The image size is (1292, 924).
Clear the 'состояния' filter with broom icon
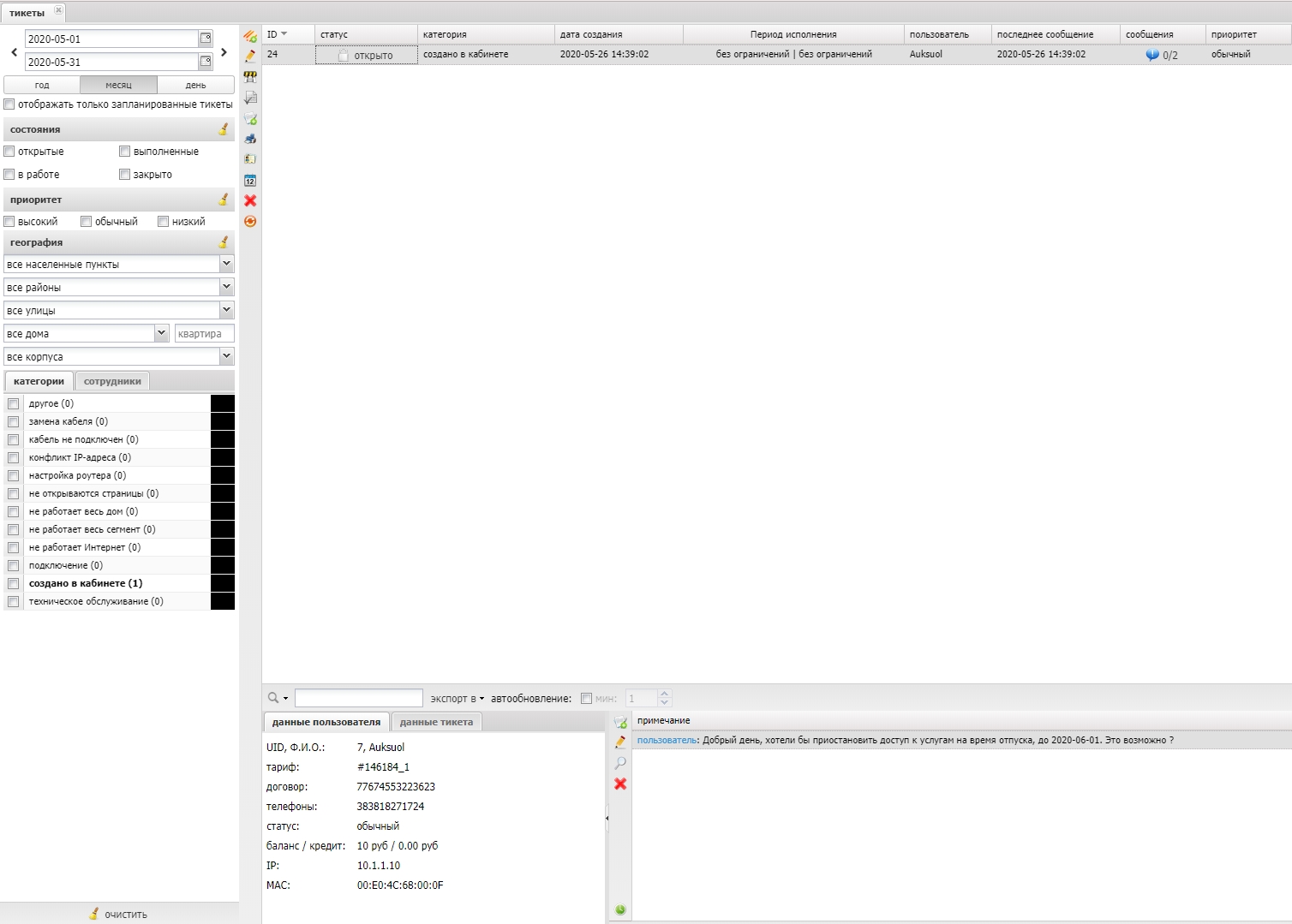(224, 129)
